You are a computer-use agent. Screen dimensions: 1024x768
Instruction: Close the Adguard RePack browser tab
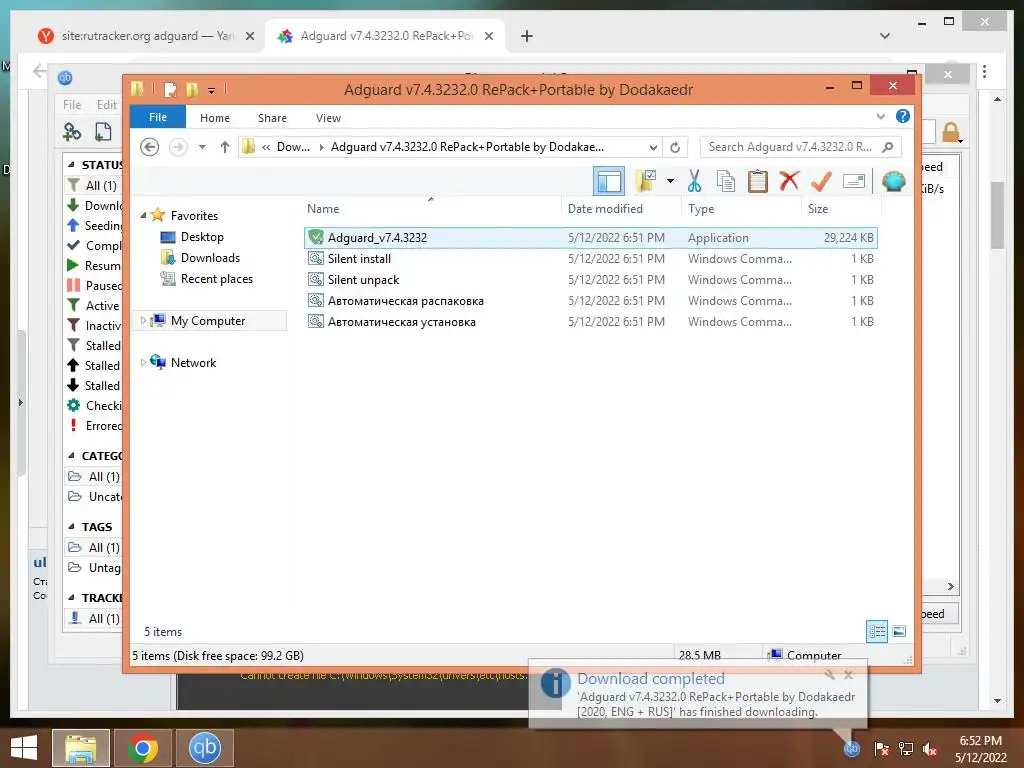point(488,36)
